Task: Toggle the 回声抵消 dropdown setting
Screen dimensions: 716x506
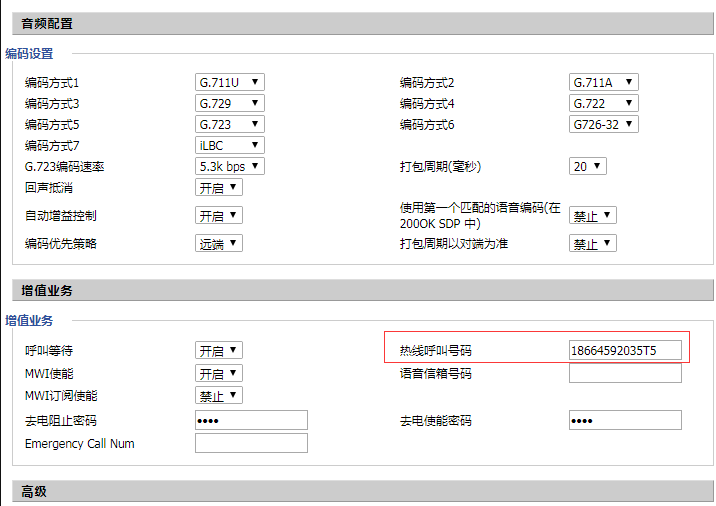Action: 218,187
